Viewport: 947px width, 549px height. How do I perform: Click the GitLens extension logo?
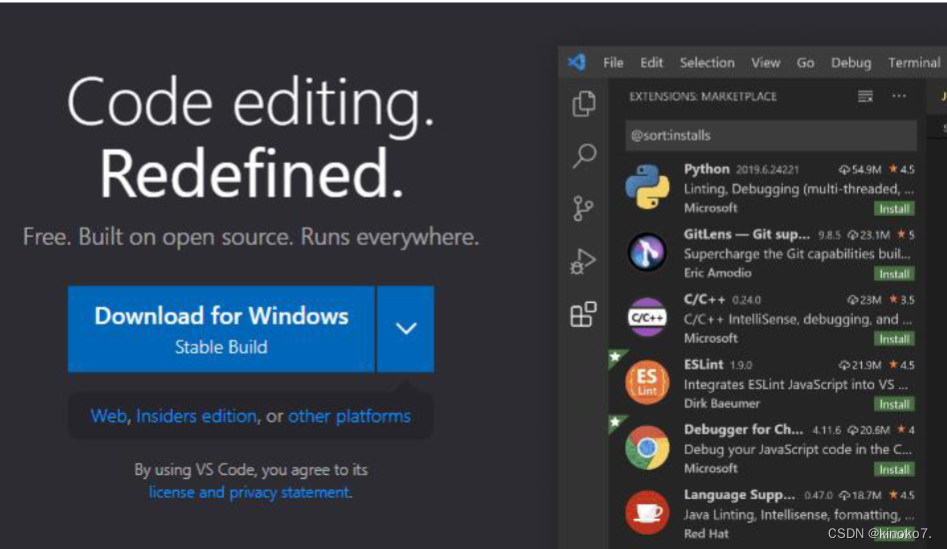[x=647, y=252]
